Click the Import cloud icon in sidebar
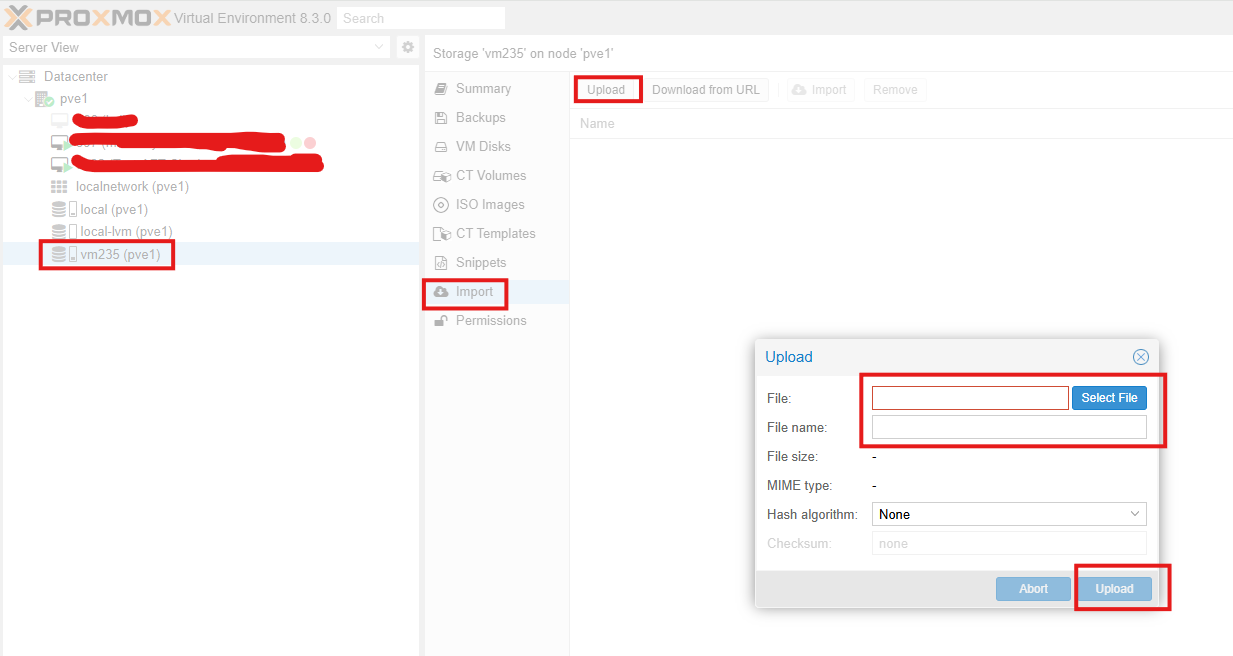This screenshot has width=1233, height=656. [440, 292]
